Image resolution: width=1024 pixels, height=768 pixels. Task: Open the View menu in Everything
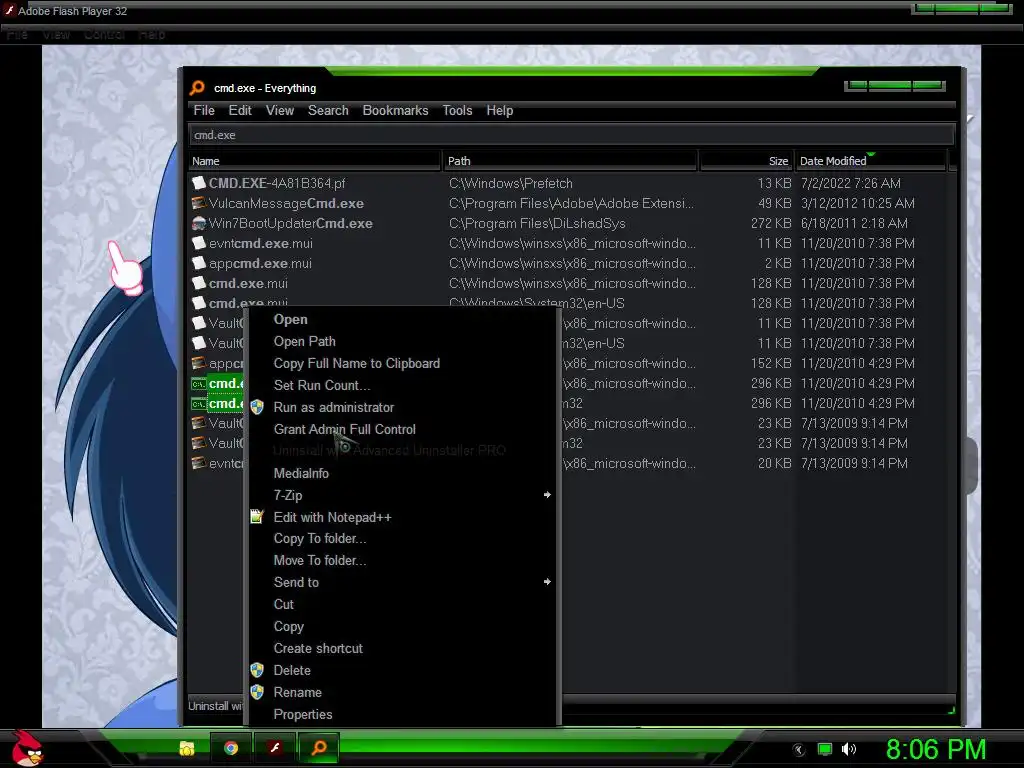click(280, 110)
